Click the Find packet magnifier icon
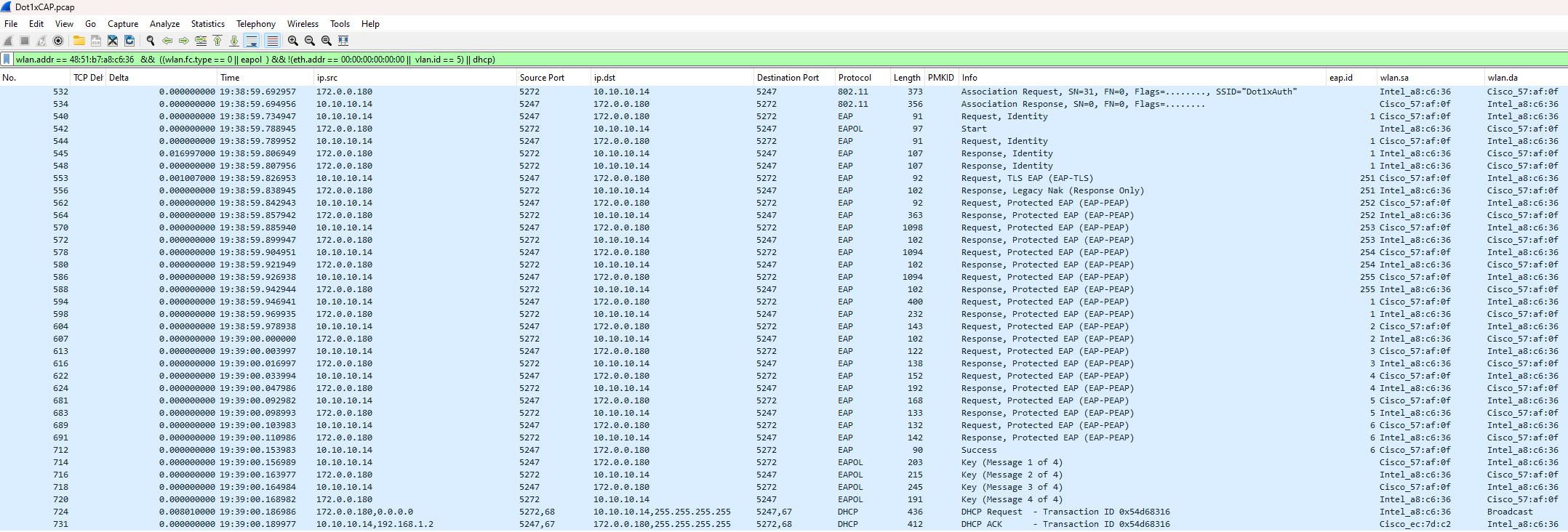Viewport: 1568px width, 532px height. pyautogui.click(x=151, y=41)
